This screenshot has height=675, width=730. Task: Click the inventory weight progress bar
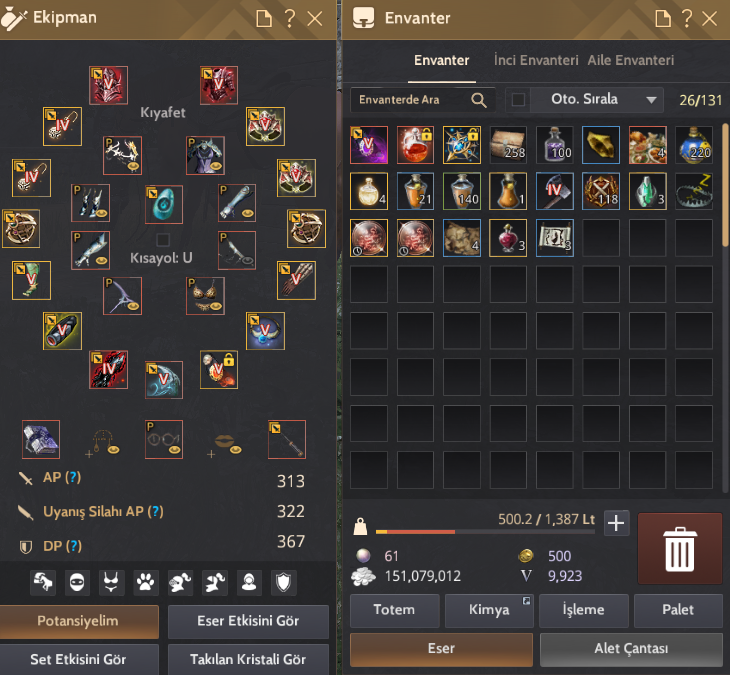[x=485, y=532]
